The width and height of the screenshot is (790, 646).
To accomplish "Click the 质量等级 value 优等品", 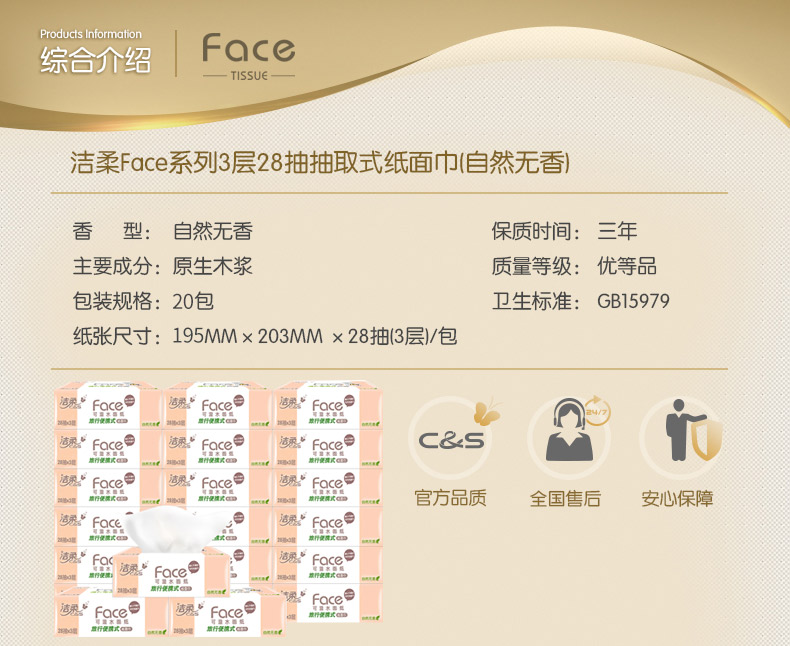I will 627,266.
